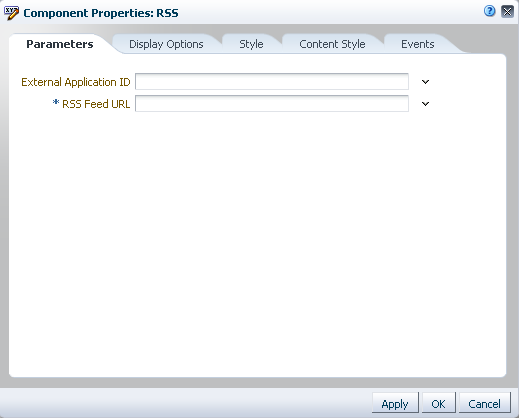
Task: Close the Component Properties dialog
Action: (507, 12)
